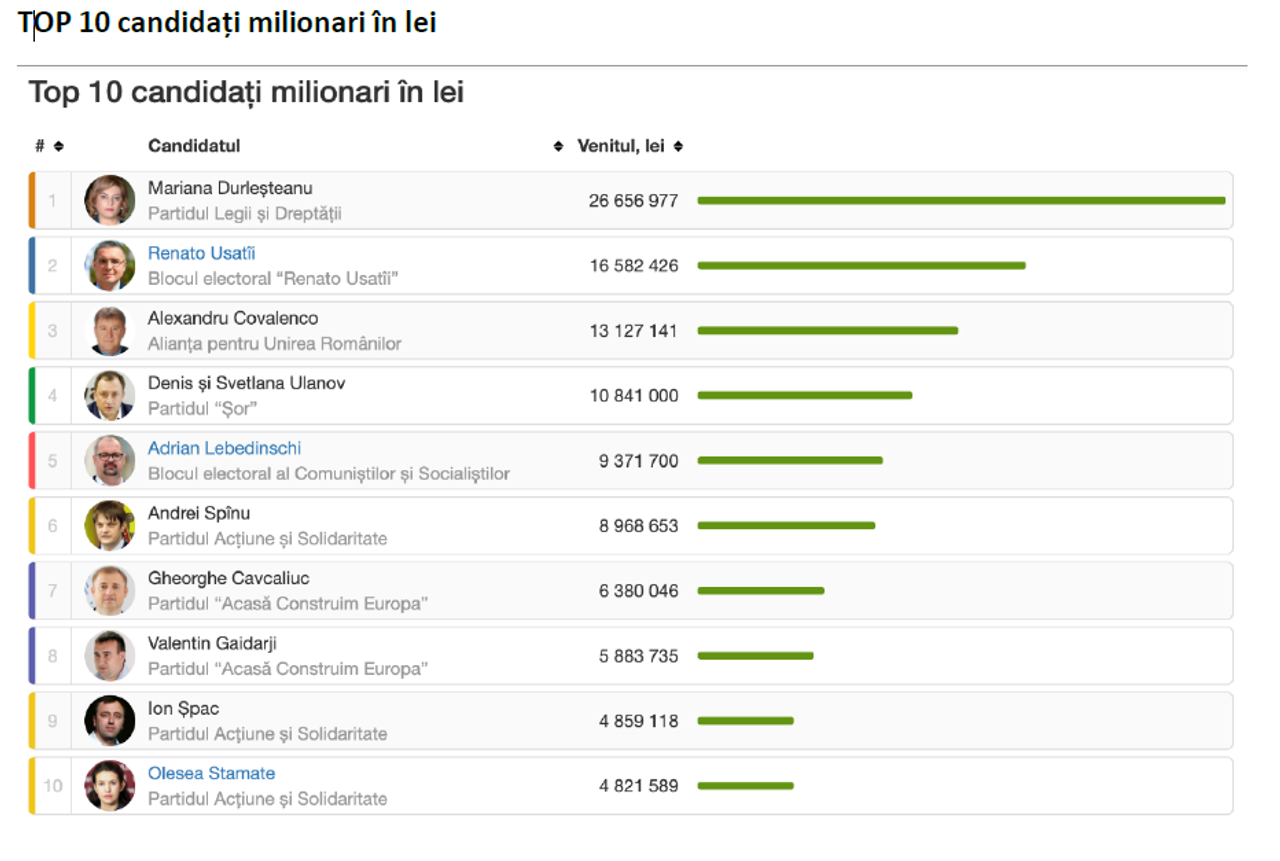1280x861 pixels.
Task: Click Denis și Svetlana Ulanov's photo
Action: (110, 395)
